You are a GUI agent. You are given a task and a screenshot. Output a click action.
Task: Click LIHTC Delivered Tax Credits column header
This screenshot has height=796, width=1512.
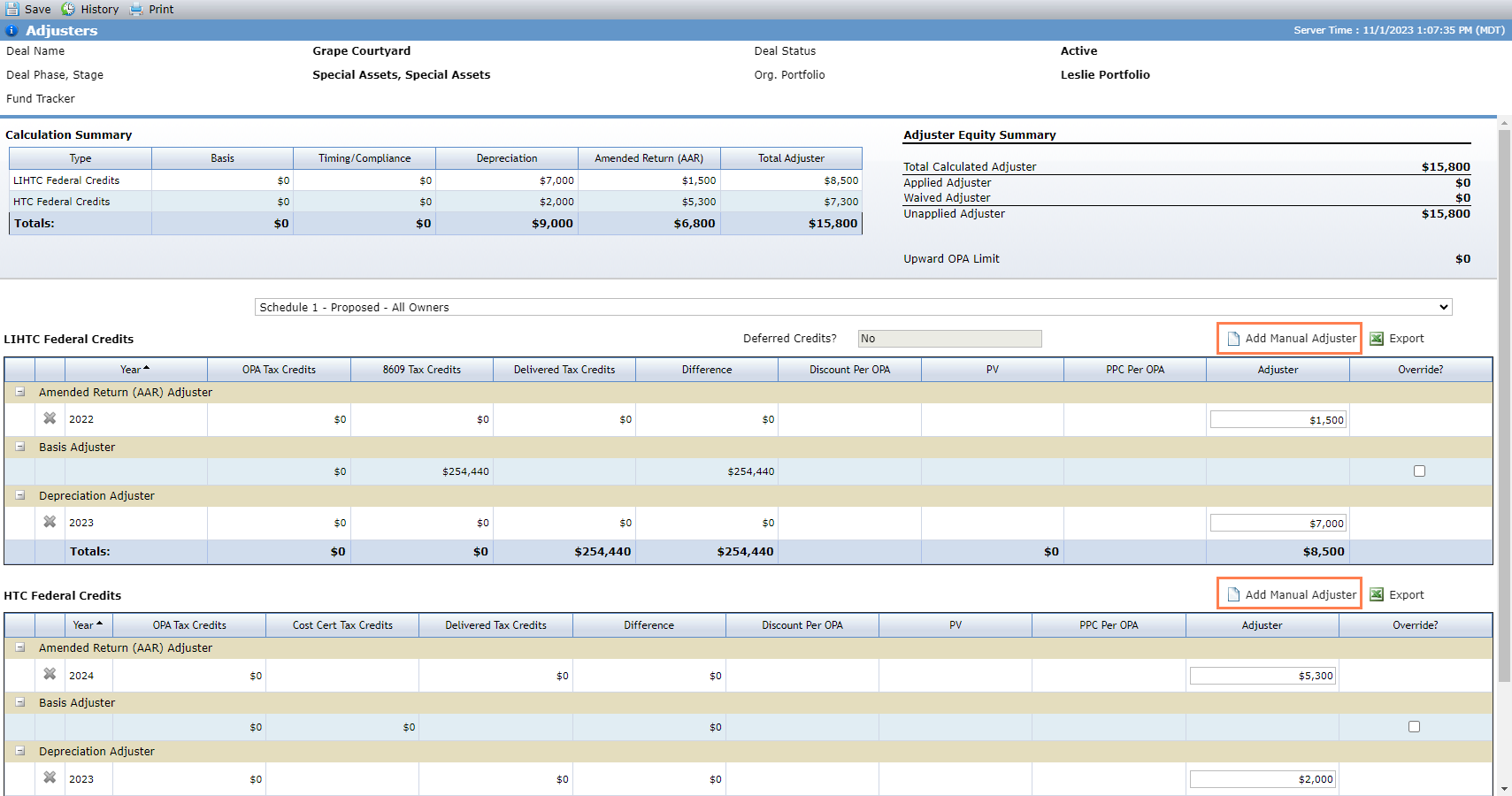point(564,370)
